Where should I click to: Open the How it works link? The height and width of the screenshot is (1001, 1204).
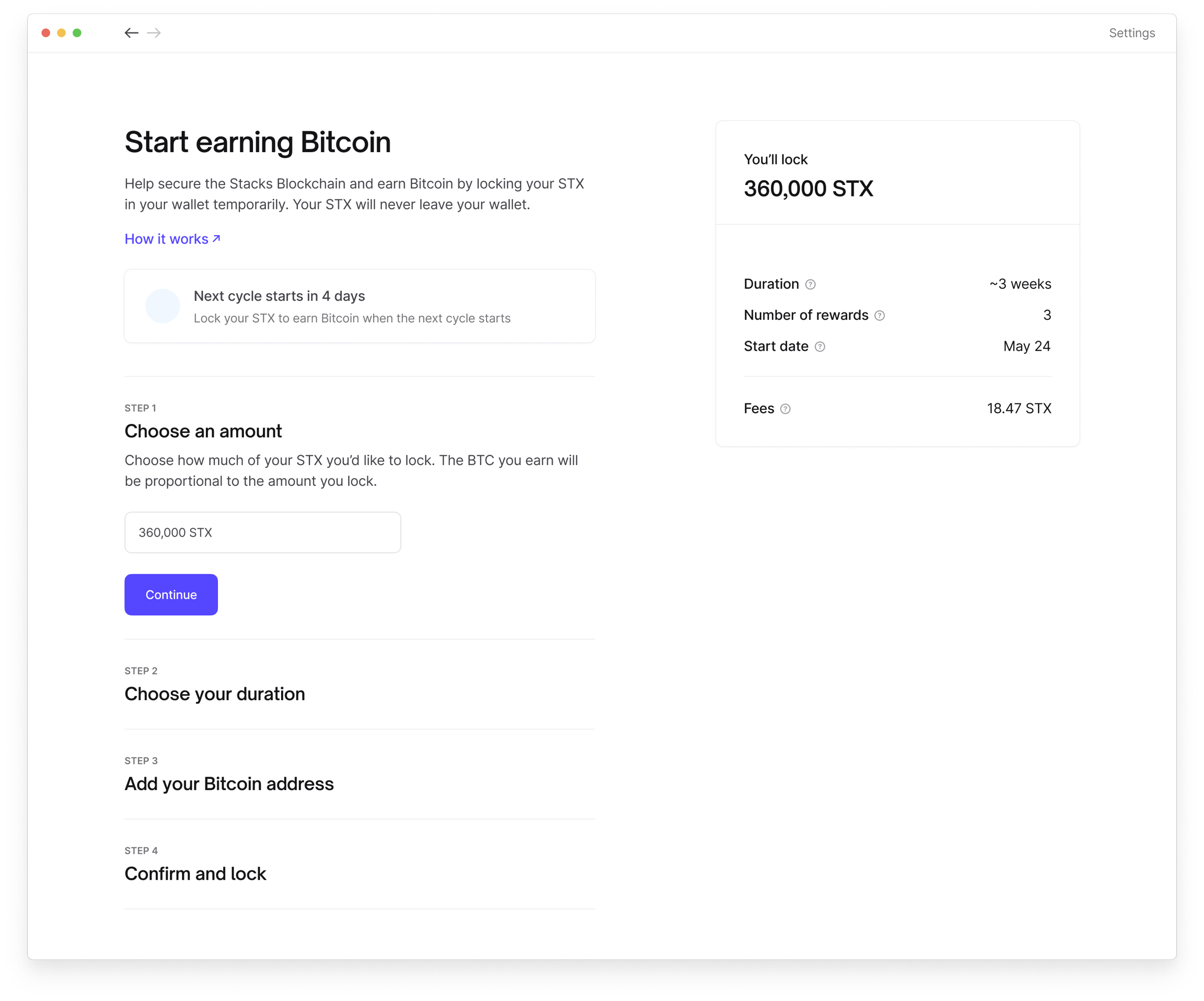[x=172, y=239]
